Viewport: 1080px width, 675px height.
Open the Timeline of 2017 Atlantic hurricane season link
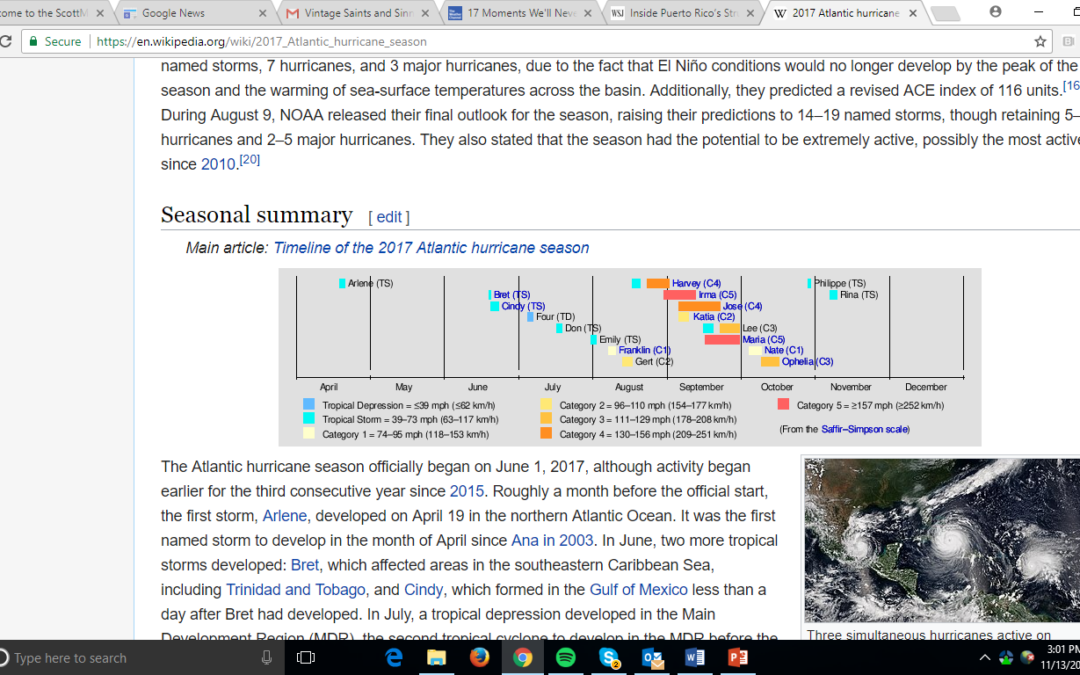(431, 248)
